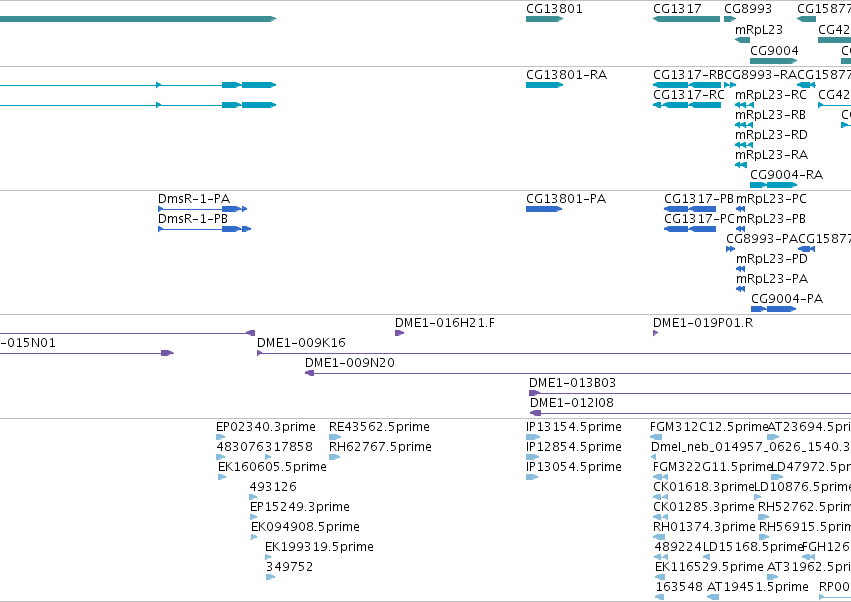Viewport: 851px width, 602px height.
Task: Click the DmsR-1-PB protein feature glyph
Action: (x=204, y=229)
